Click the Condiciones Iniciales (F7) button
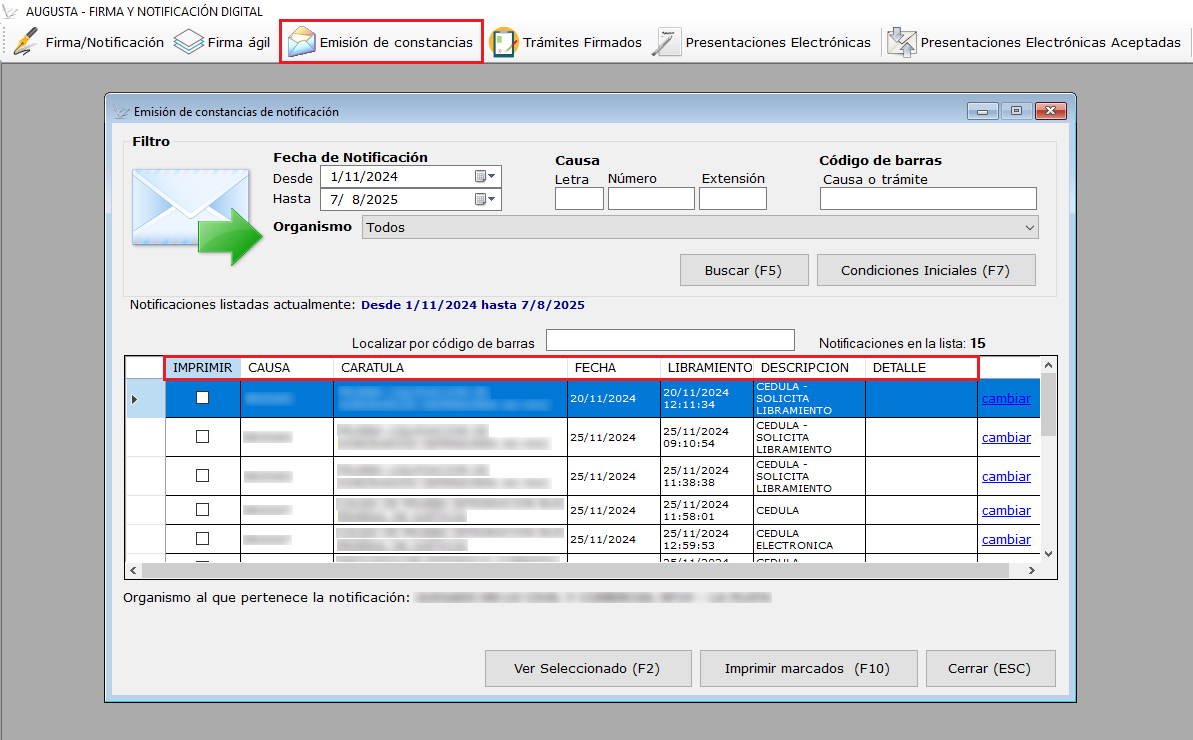The image size is (1193, 740). pos(925,271)
